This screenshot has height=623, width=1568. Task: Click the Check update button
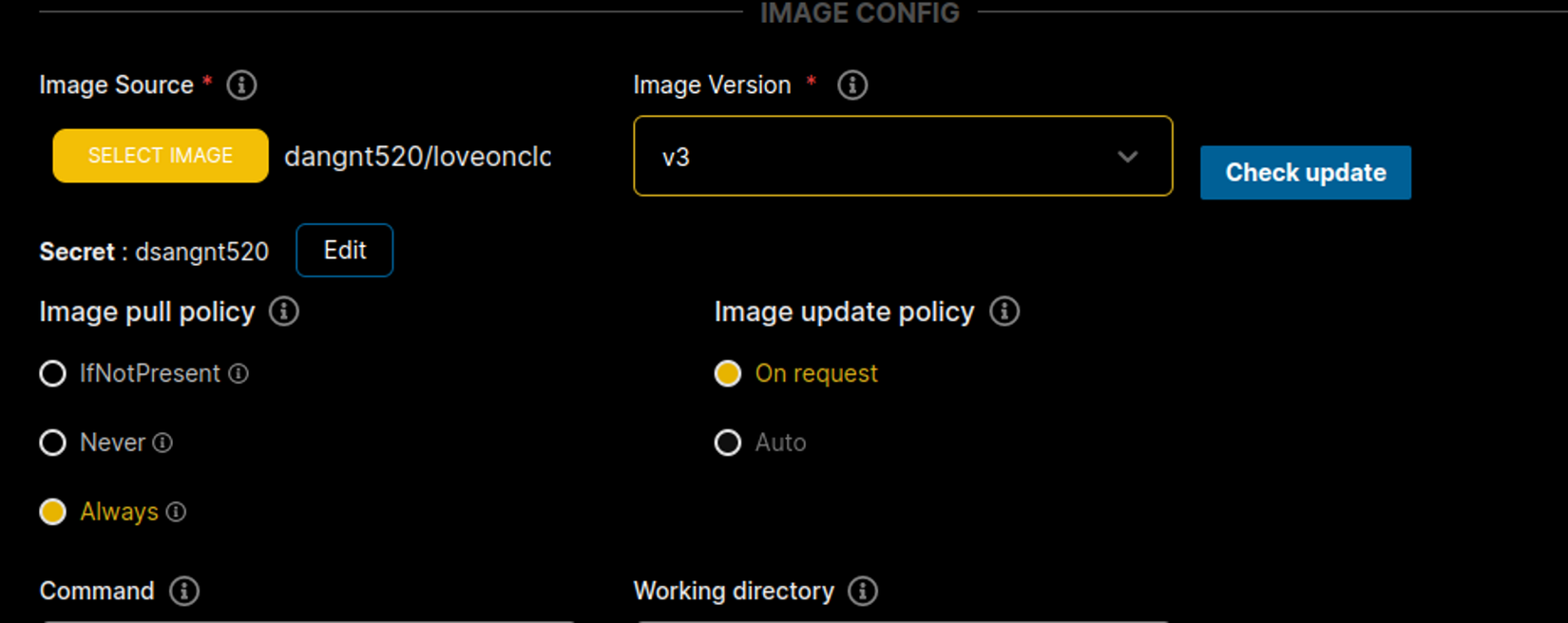1305,173
